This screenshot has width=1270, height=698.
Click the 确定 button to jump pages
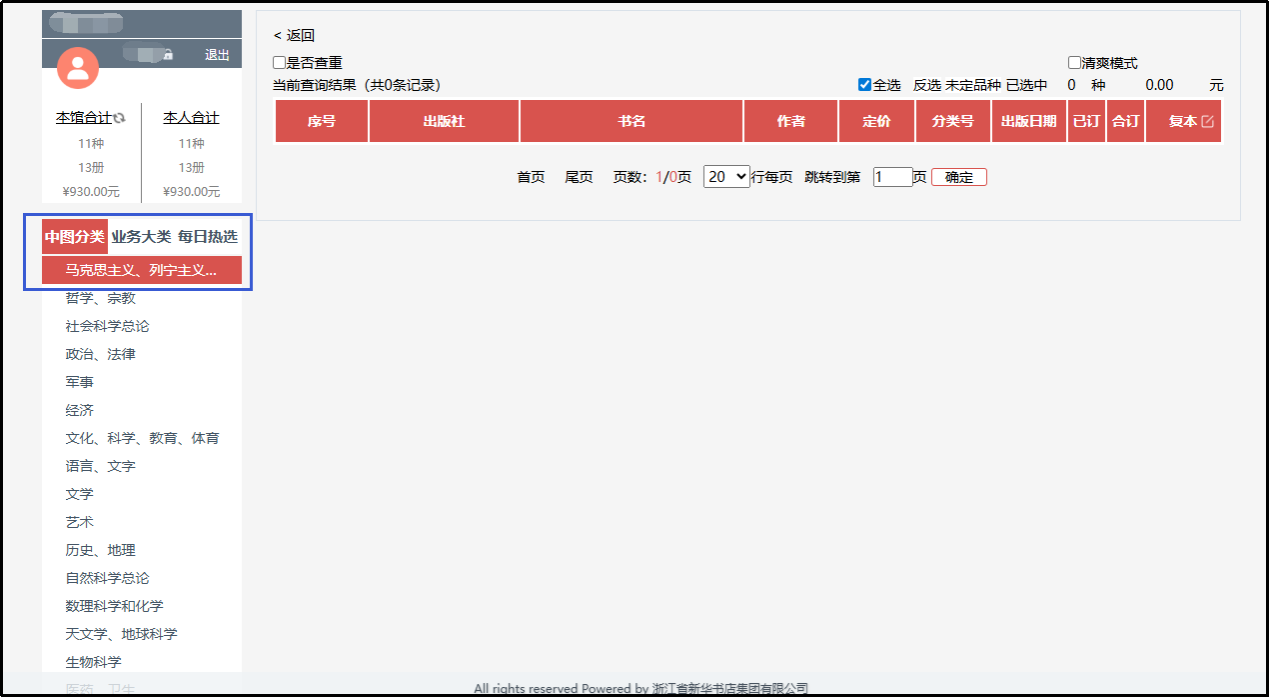click(x=958, y=177)
